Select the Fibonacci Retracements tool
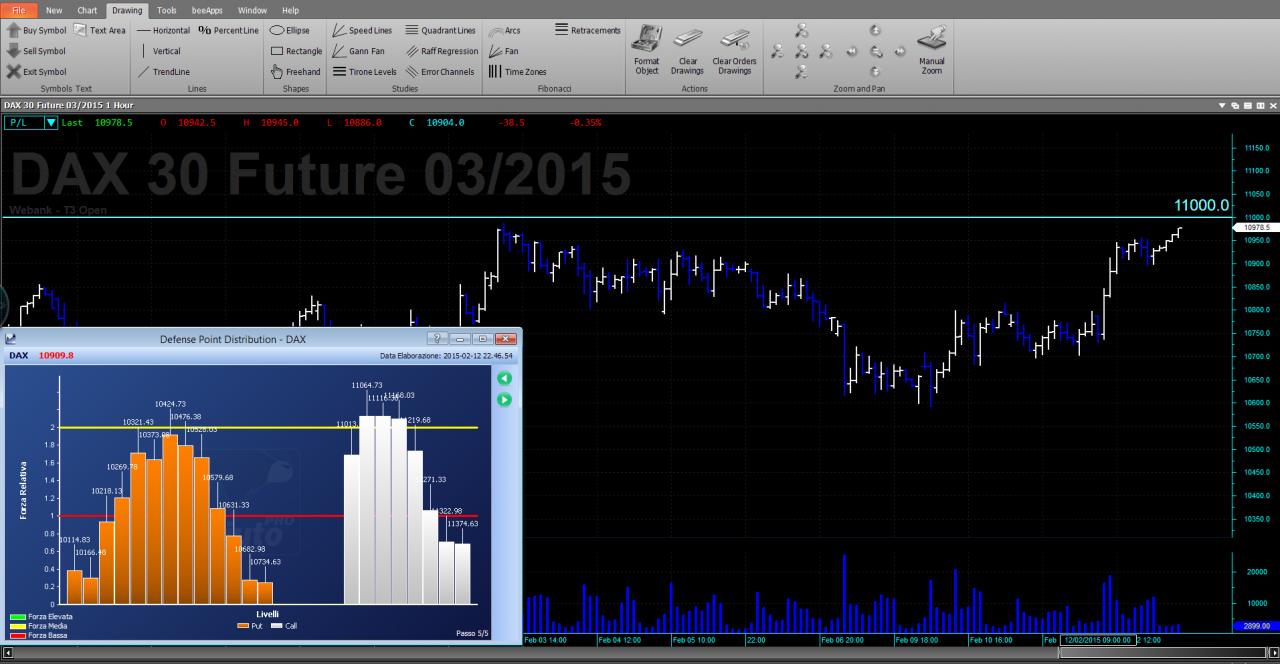Viewport: 1280px width, 664px height. click(x=588, y=30)
